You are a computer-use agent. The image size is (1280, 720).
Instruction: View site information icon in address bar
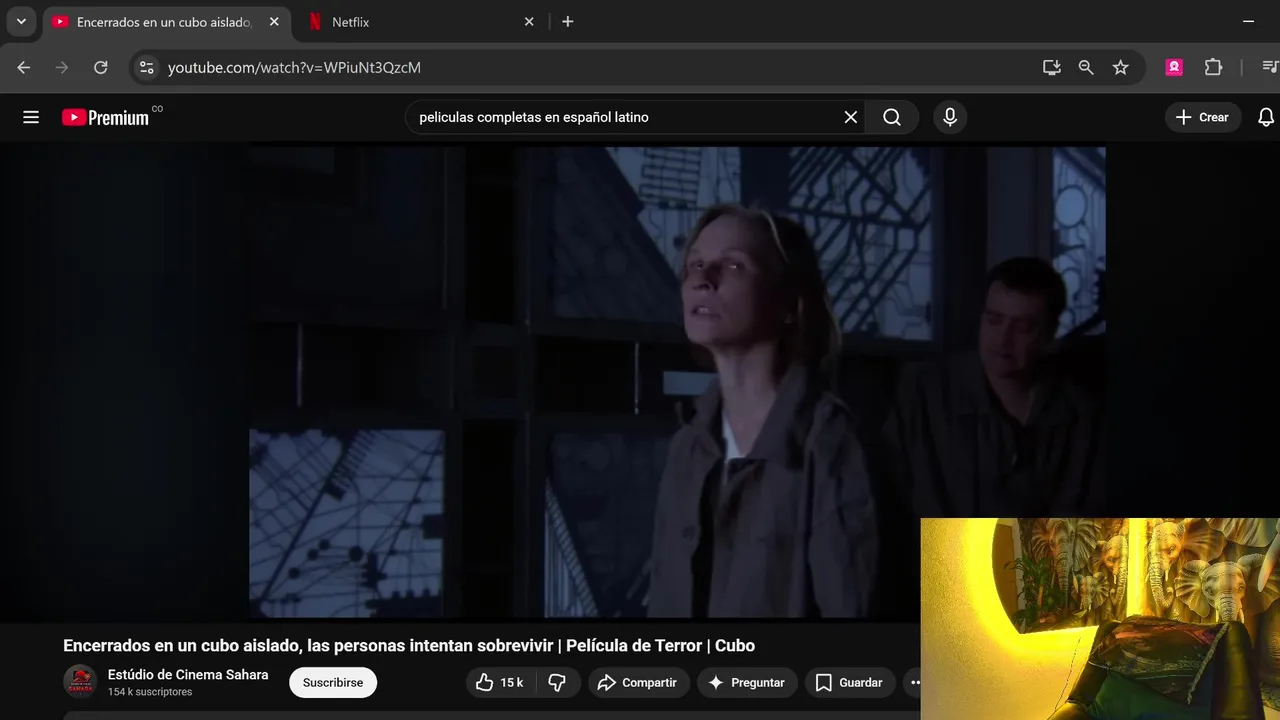point(146,67)
